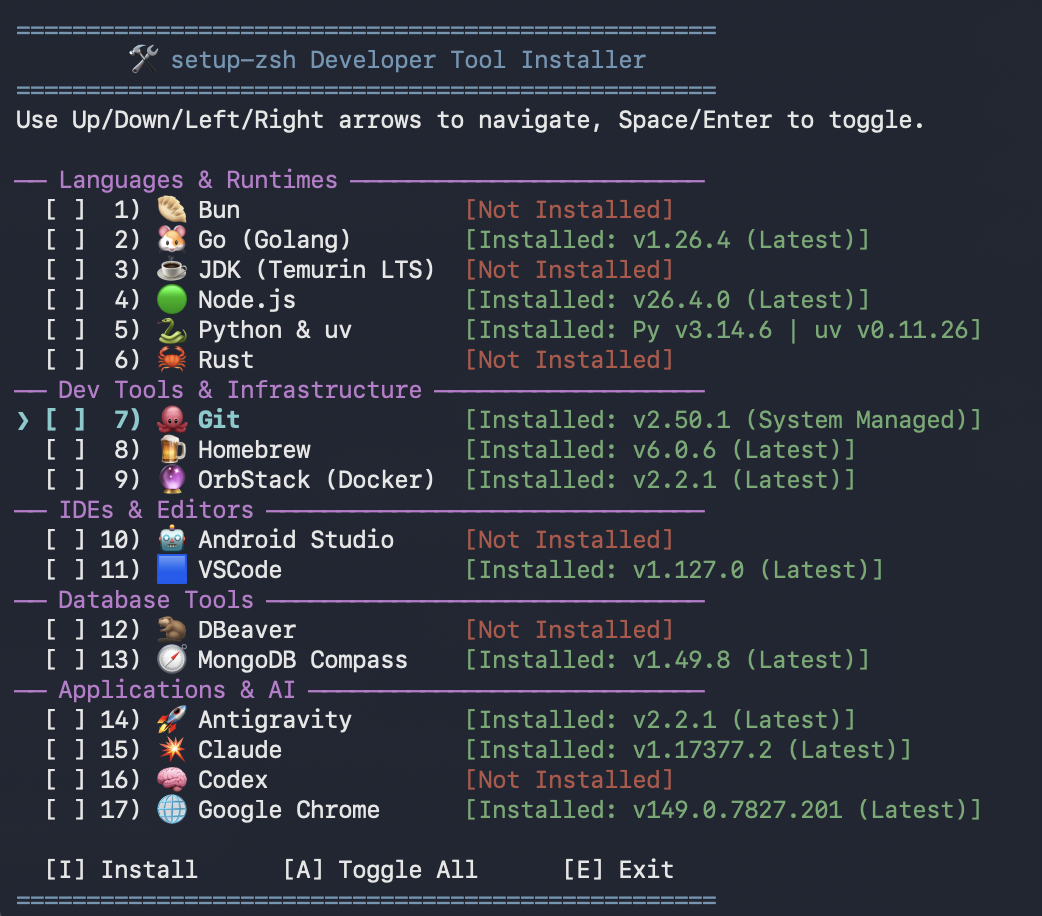Toggle the Go (Golang) checkbox
This screenshot has width=1042, height=916.
click(65, 240)
